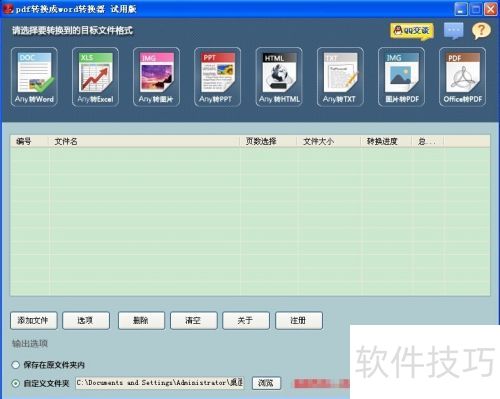The image size is (500, 399).
Task: Click the 转换进度 column header
Action: (386, 141)
